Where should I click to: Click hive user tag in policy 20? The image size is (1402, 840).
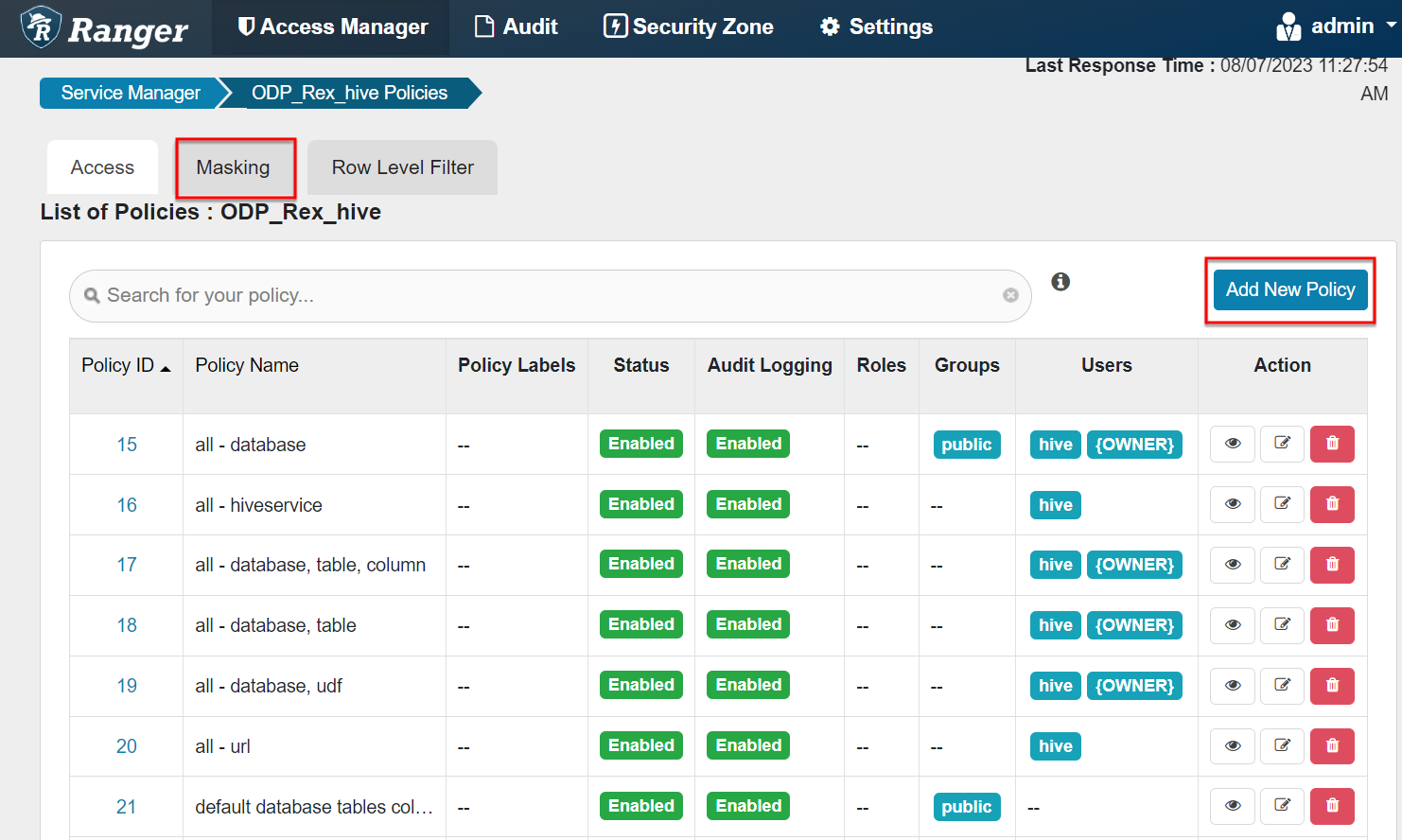point(1056,746)
